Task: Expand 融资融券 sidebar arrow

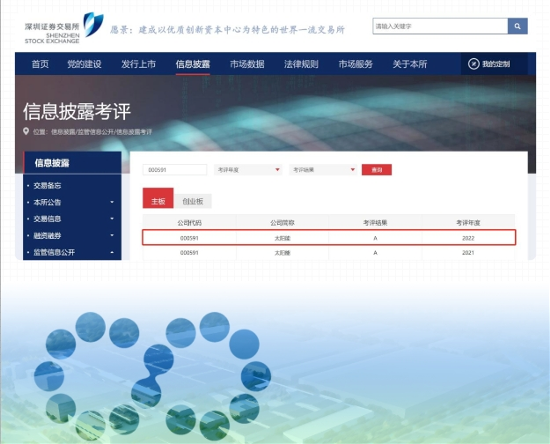Action: (x=112, y=235)
